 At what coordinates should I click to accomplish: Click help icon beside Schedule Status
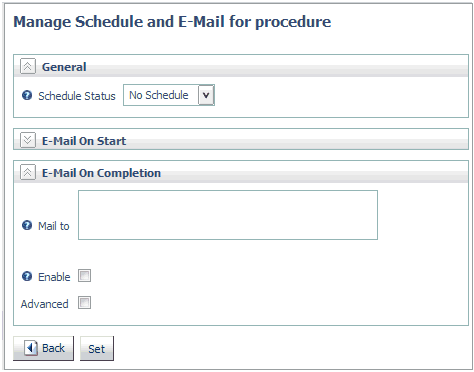(27, 96)
